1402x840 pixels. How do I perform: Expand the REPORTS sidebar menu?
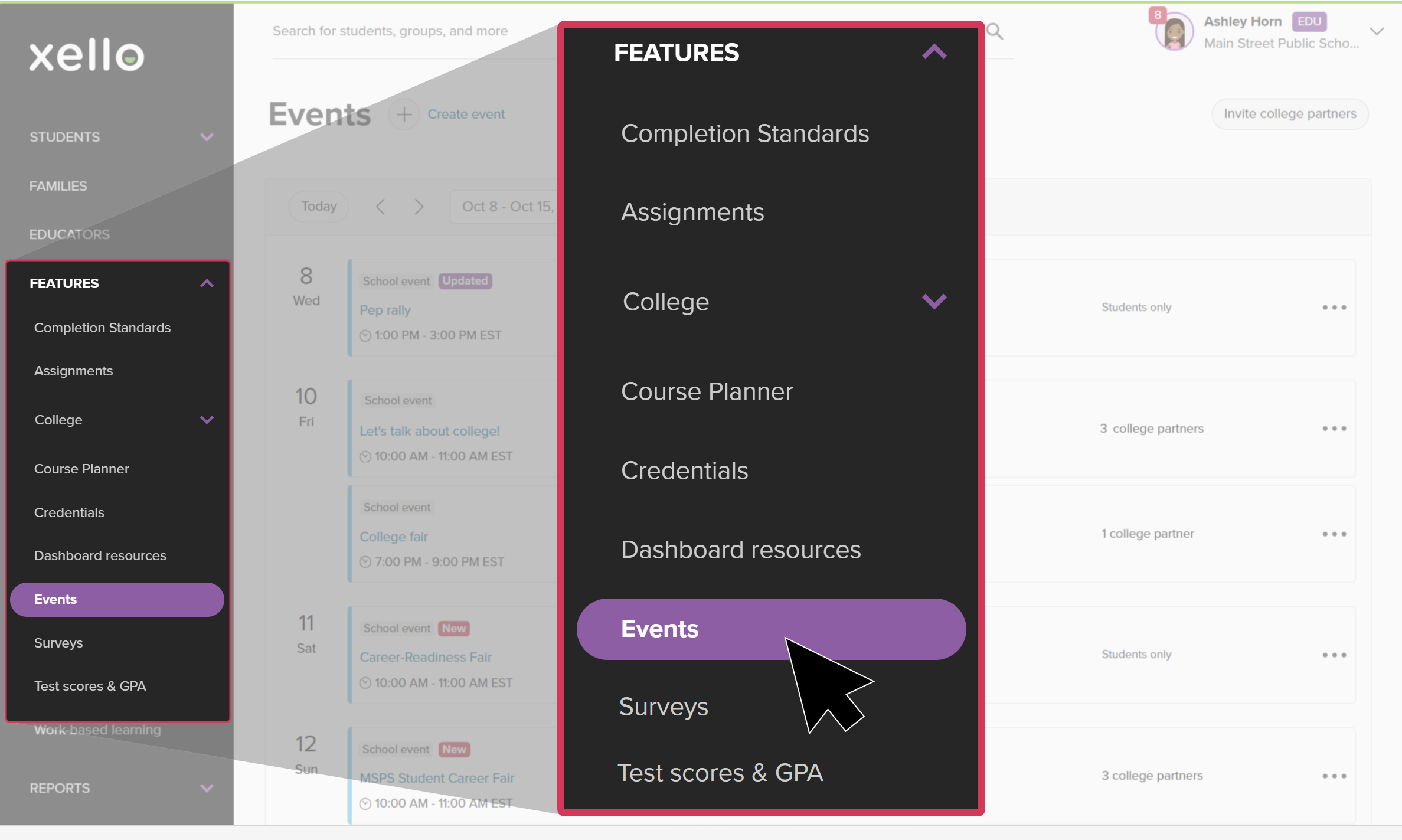tap(206, 788)
